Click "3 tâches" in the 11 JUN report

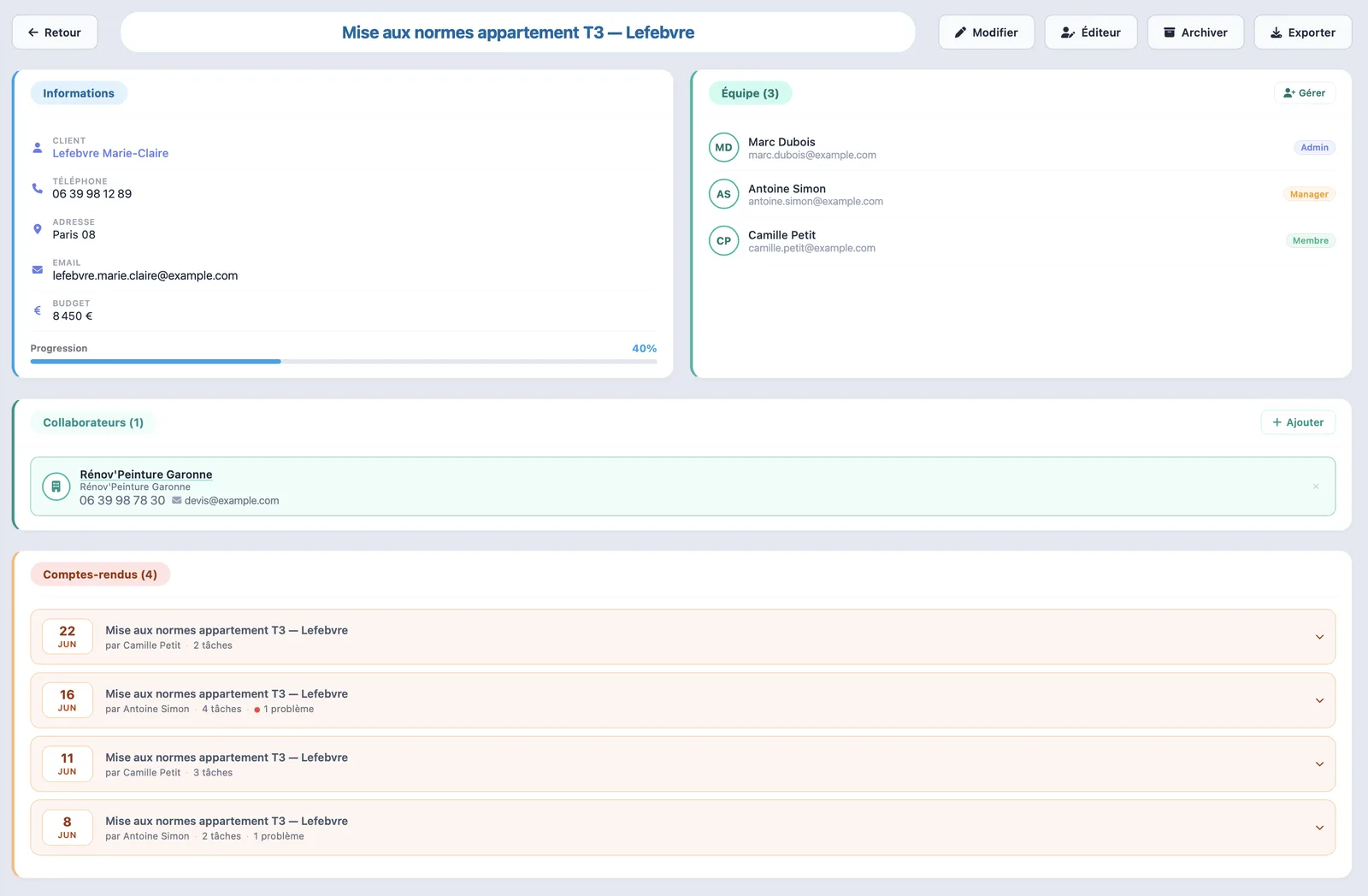[x=213, y=773]
